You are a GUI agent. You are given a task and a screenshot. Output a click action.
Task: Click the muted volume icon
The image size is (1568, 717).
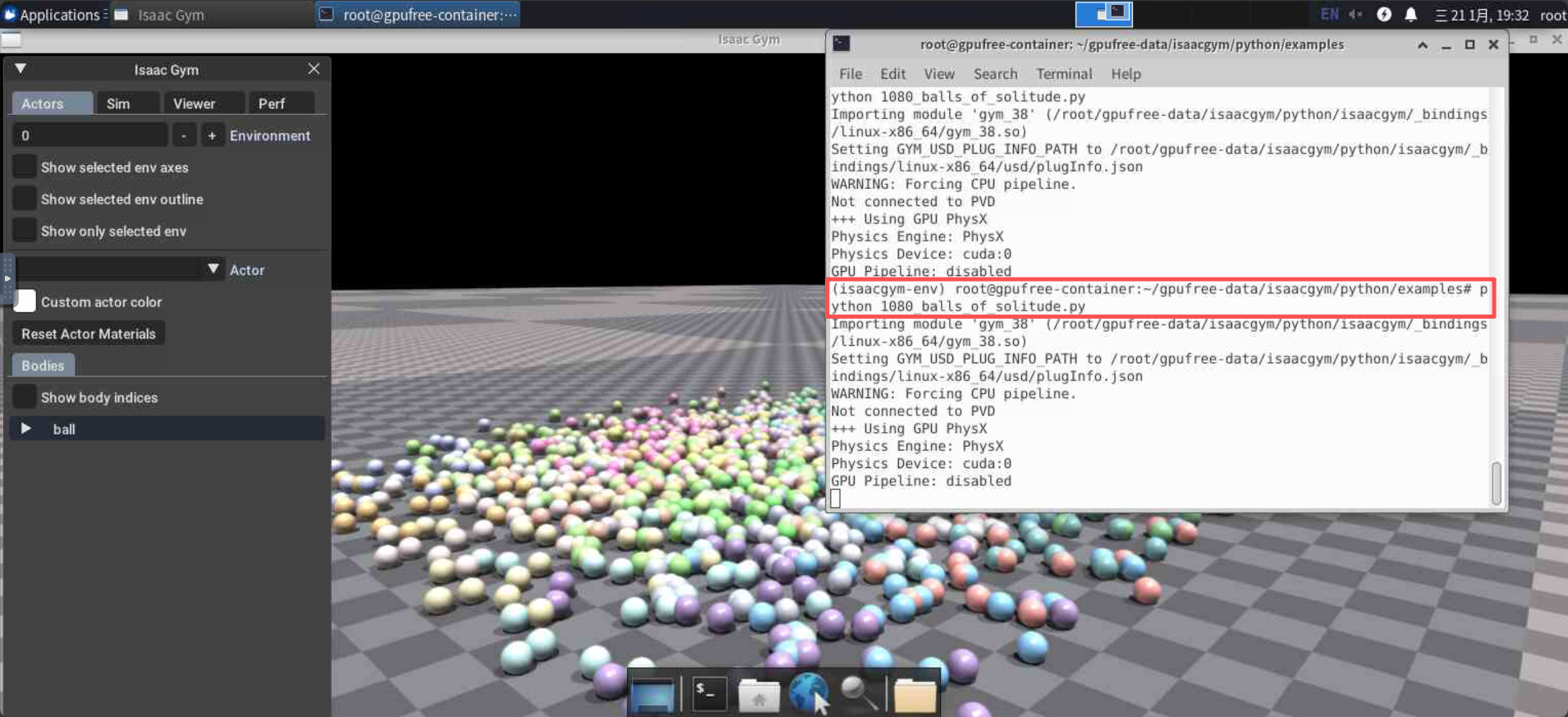tap(1355, 15)
